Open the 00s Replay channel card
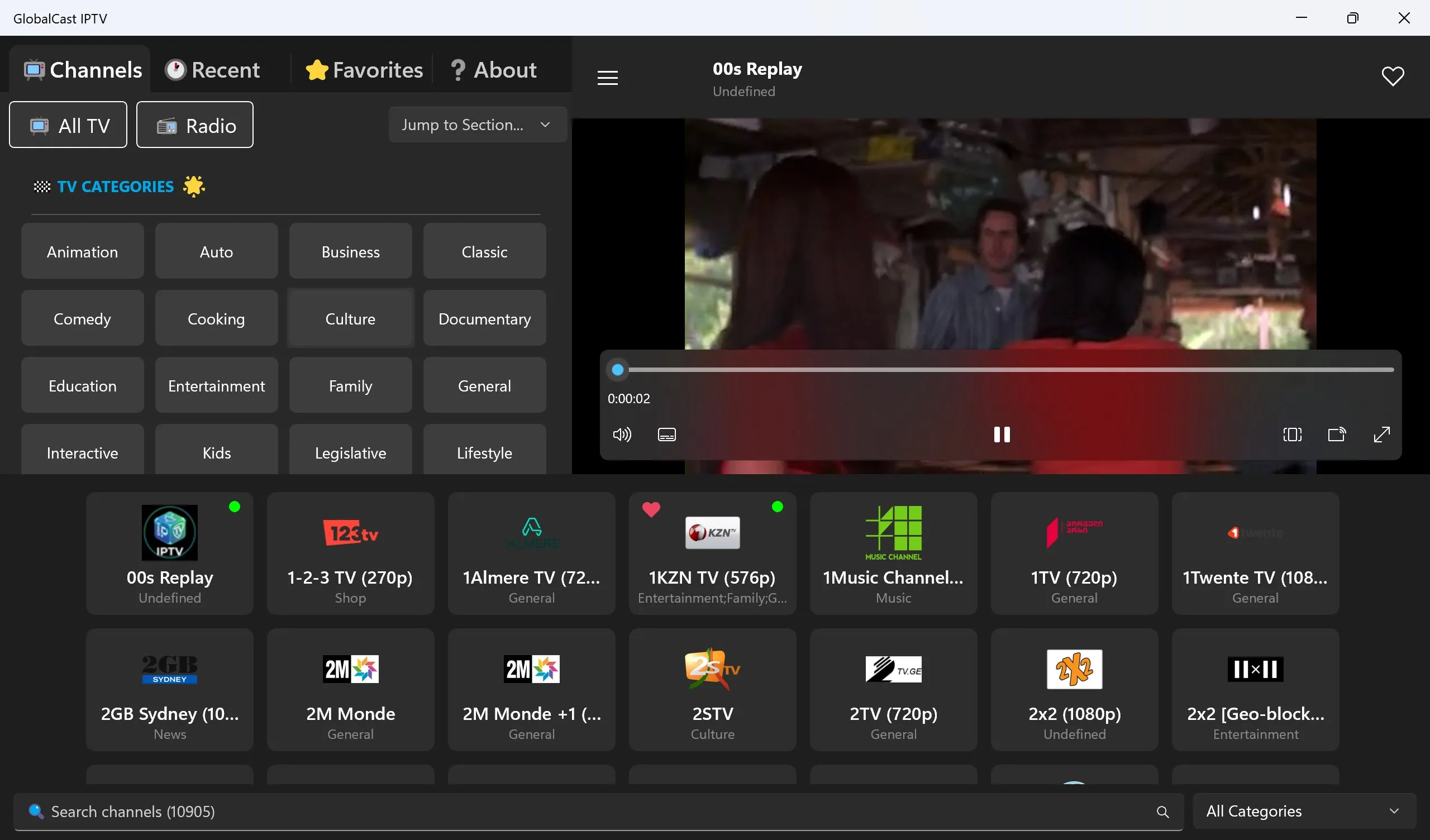The image size is (1430, 840). point(170,553)
